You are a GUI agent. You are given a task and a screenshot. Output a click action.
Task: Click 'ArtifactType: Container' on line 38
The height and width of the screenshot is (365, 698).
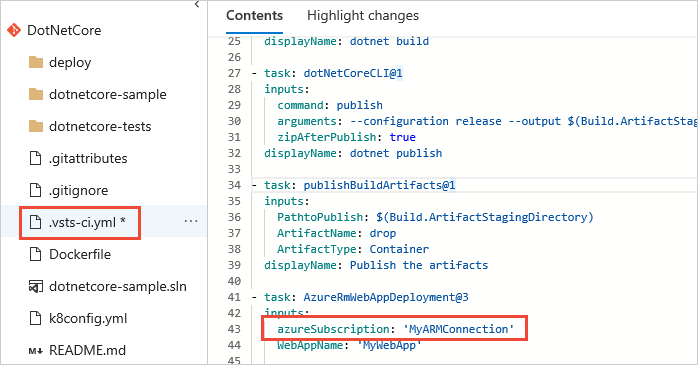(x=353, y=249)
